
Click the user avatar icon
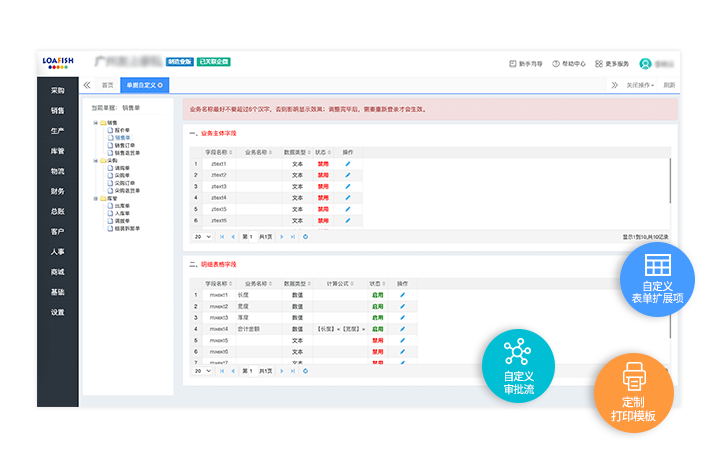tap(646, 63)
